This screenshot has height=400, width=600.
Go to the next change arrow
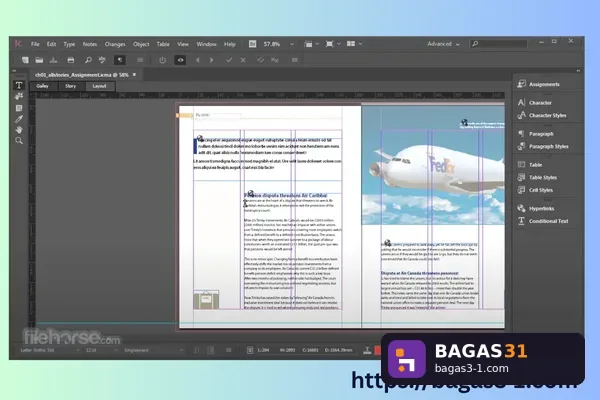(212, 60)
